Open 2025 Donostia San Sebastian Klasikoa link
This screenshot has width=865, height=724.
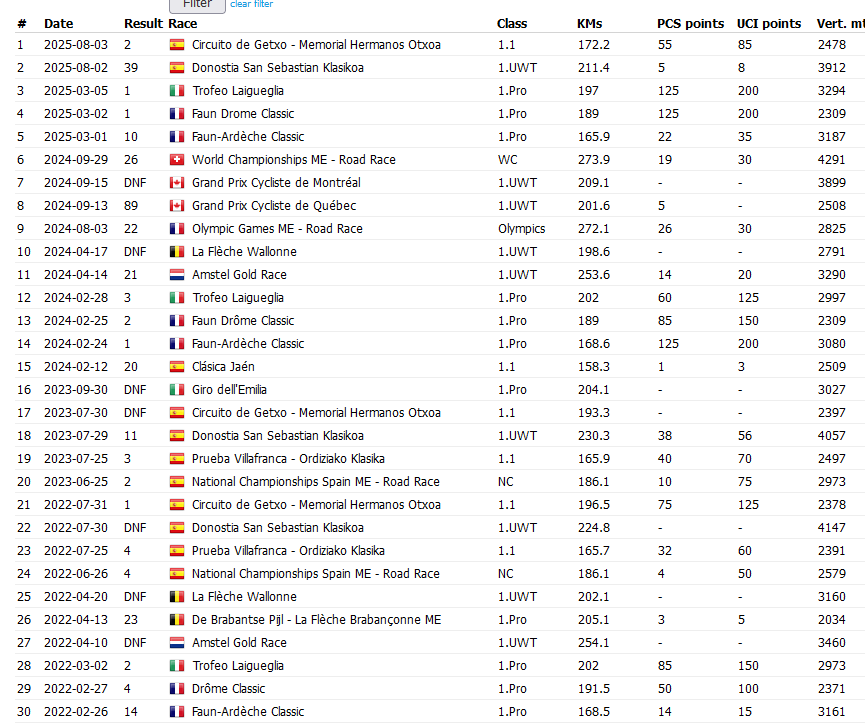click(277, 68)
